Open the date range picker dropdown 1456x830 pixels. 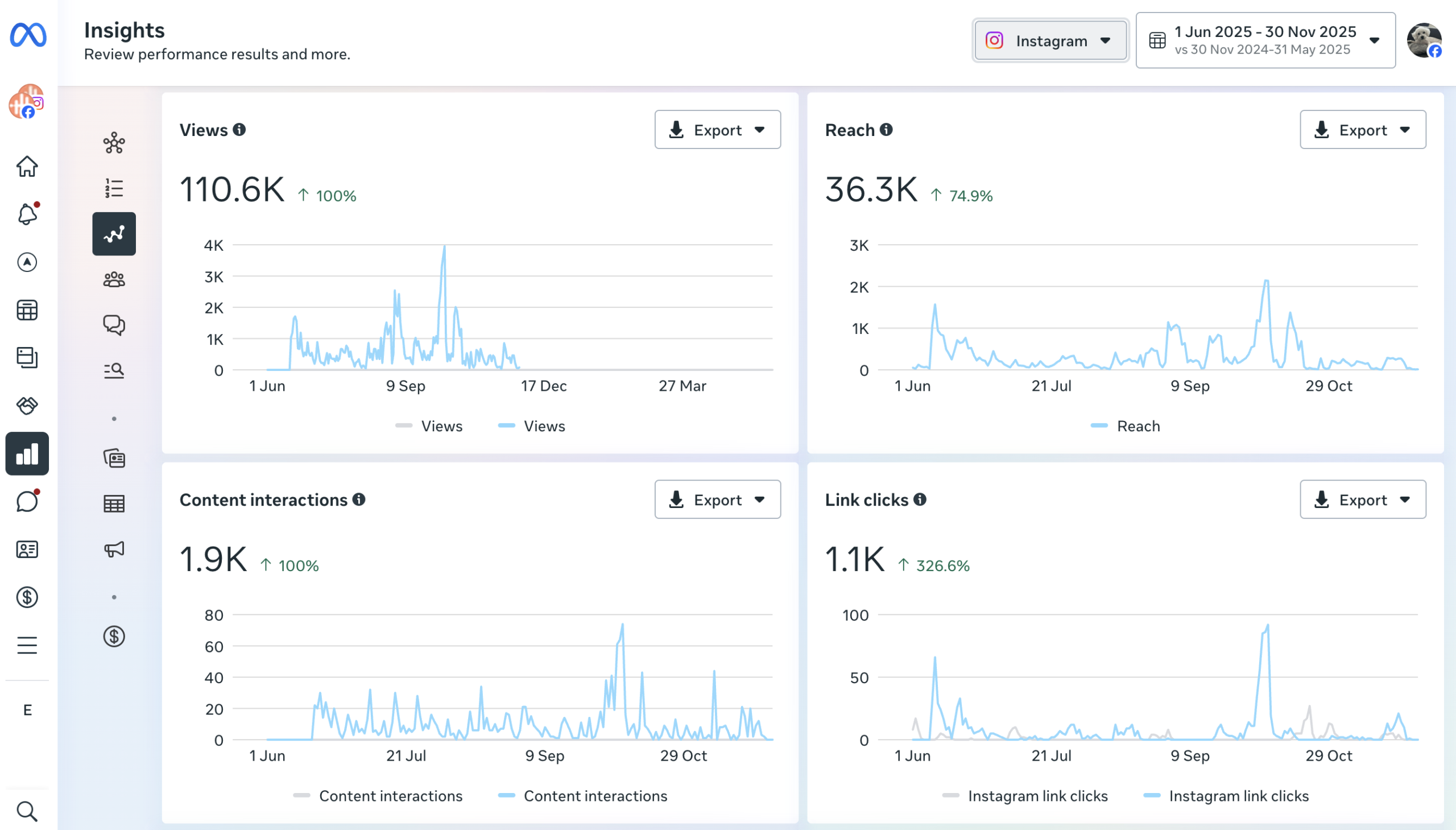1265,40
